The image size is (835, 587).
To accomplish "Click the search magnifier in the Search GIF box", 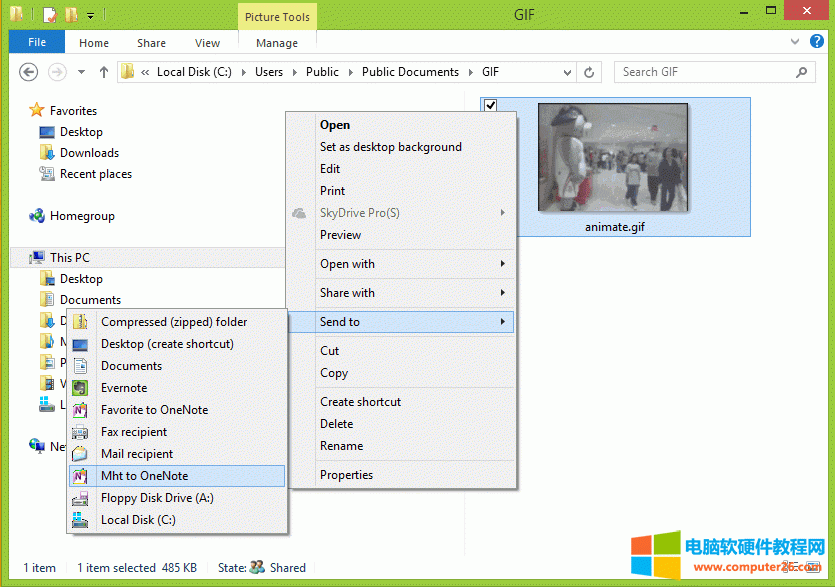I will 800,72.
